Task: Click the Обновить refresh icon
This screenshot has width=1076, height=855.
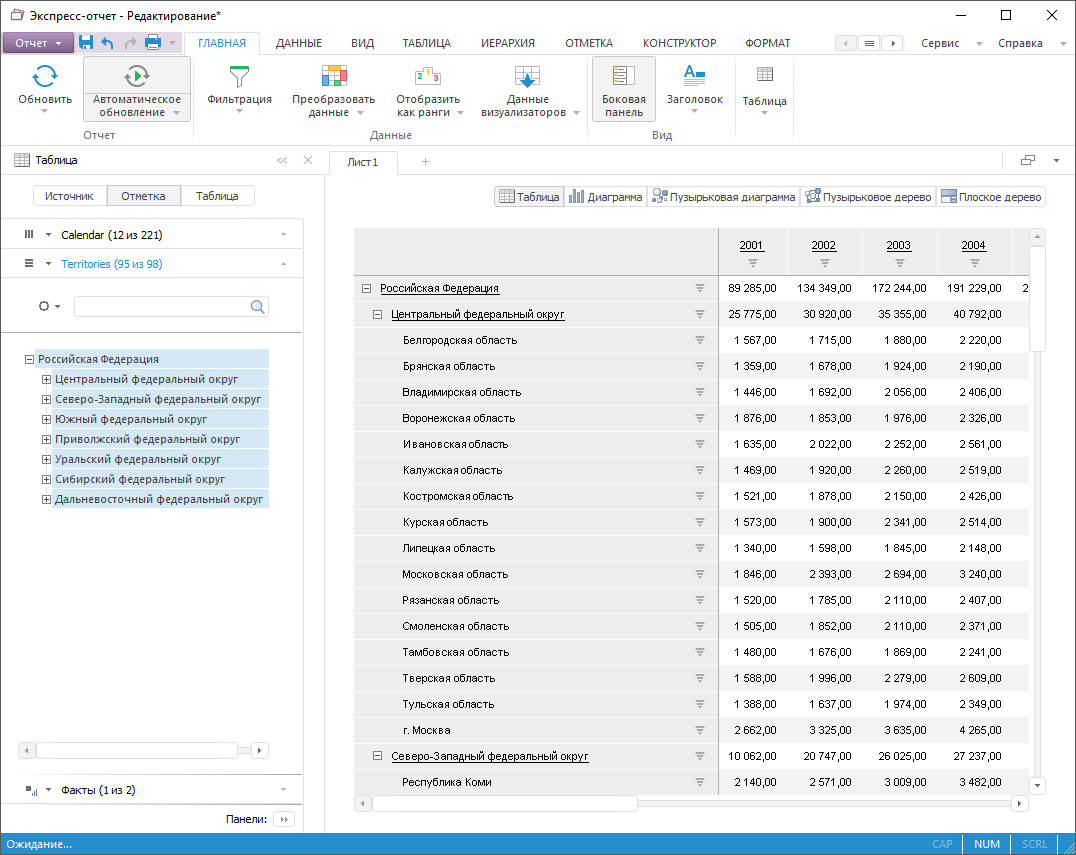Action: (45, 76)
